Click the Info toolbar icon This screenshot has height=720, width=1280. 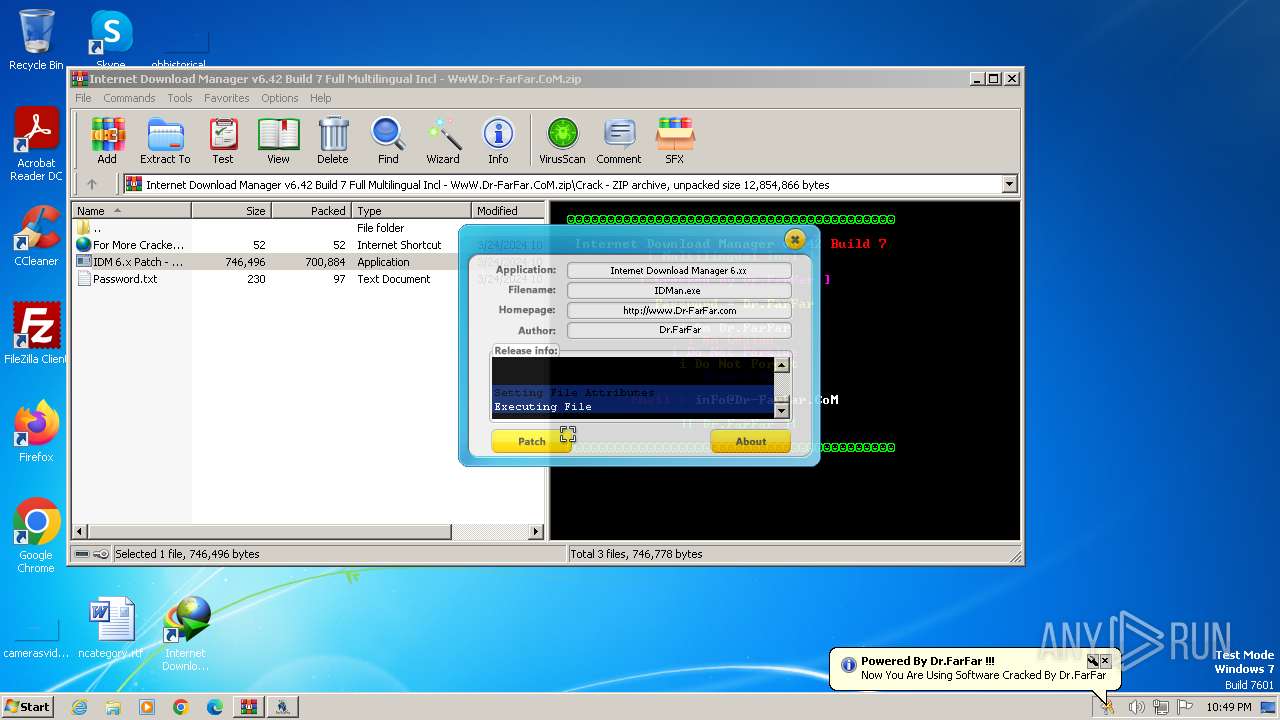498,141
